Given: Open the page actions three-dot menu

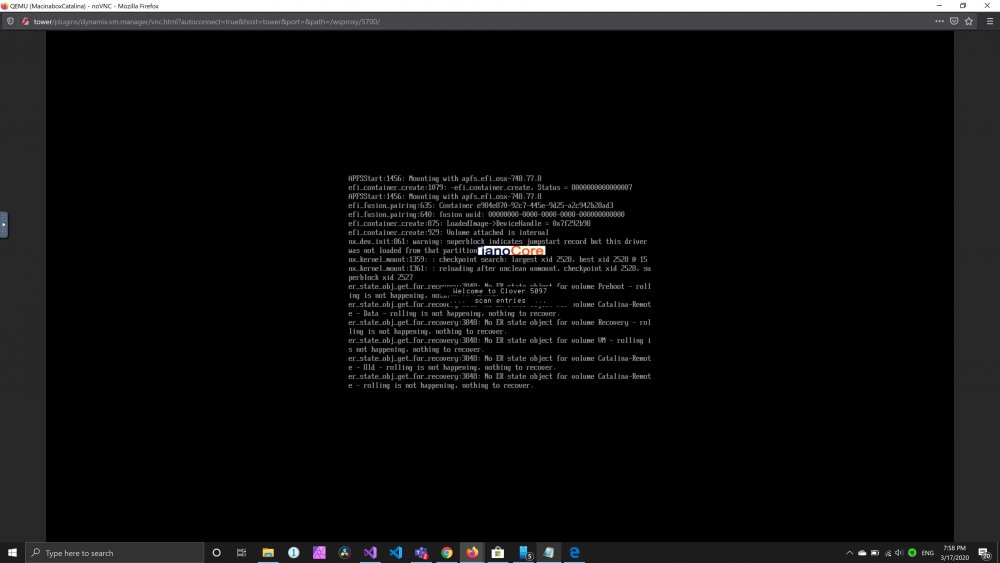Looking at the screenshot, I should click(939, 21).
